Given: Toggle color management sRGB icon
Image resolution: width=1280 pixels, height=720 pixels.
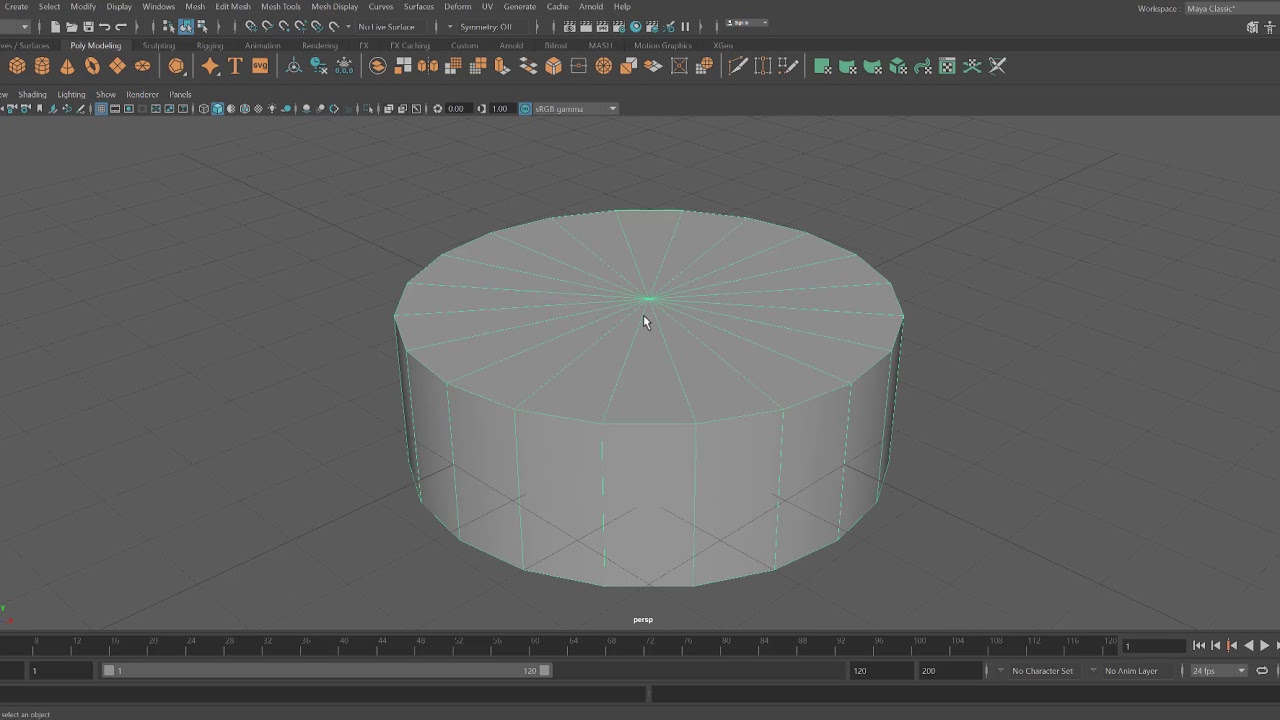Looking at the screenshot, I should [525, 109].
